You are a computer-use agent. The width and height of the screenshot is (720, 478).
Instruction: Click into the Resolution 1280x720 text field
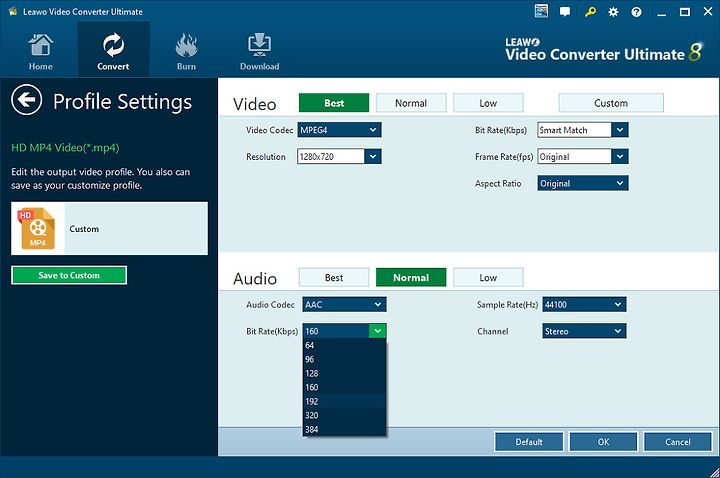pos(331,157)
